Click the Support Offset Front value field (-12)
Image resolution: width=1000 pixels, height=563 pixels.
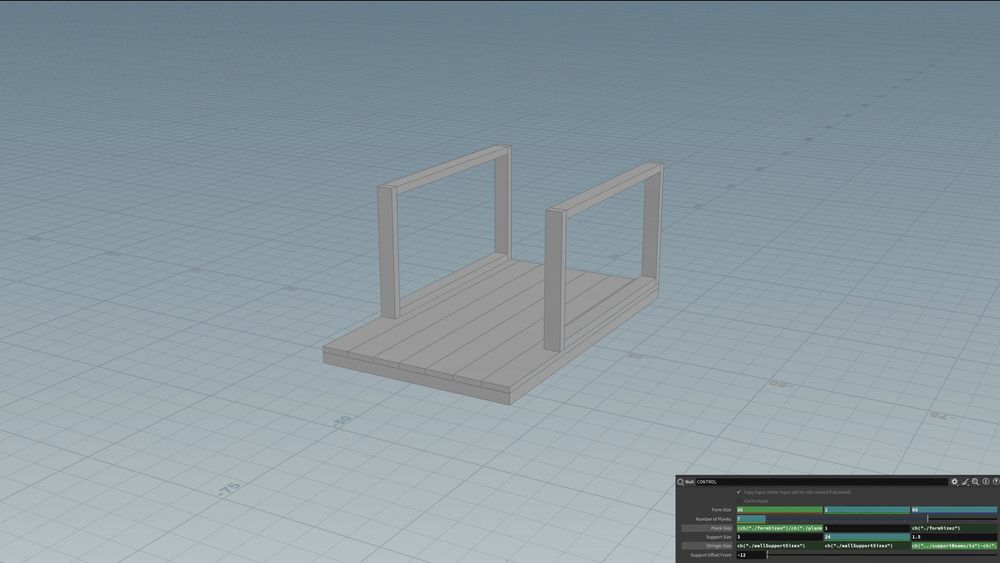tap(751, 555)
